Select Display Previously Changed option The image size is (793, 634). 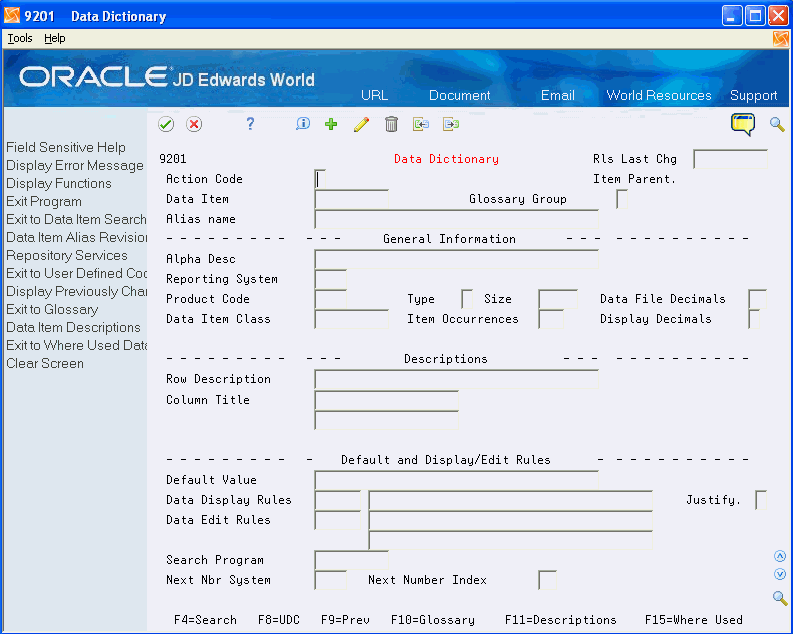coord(76,291)
